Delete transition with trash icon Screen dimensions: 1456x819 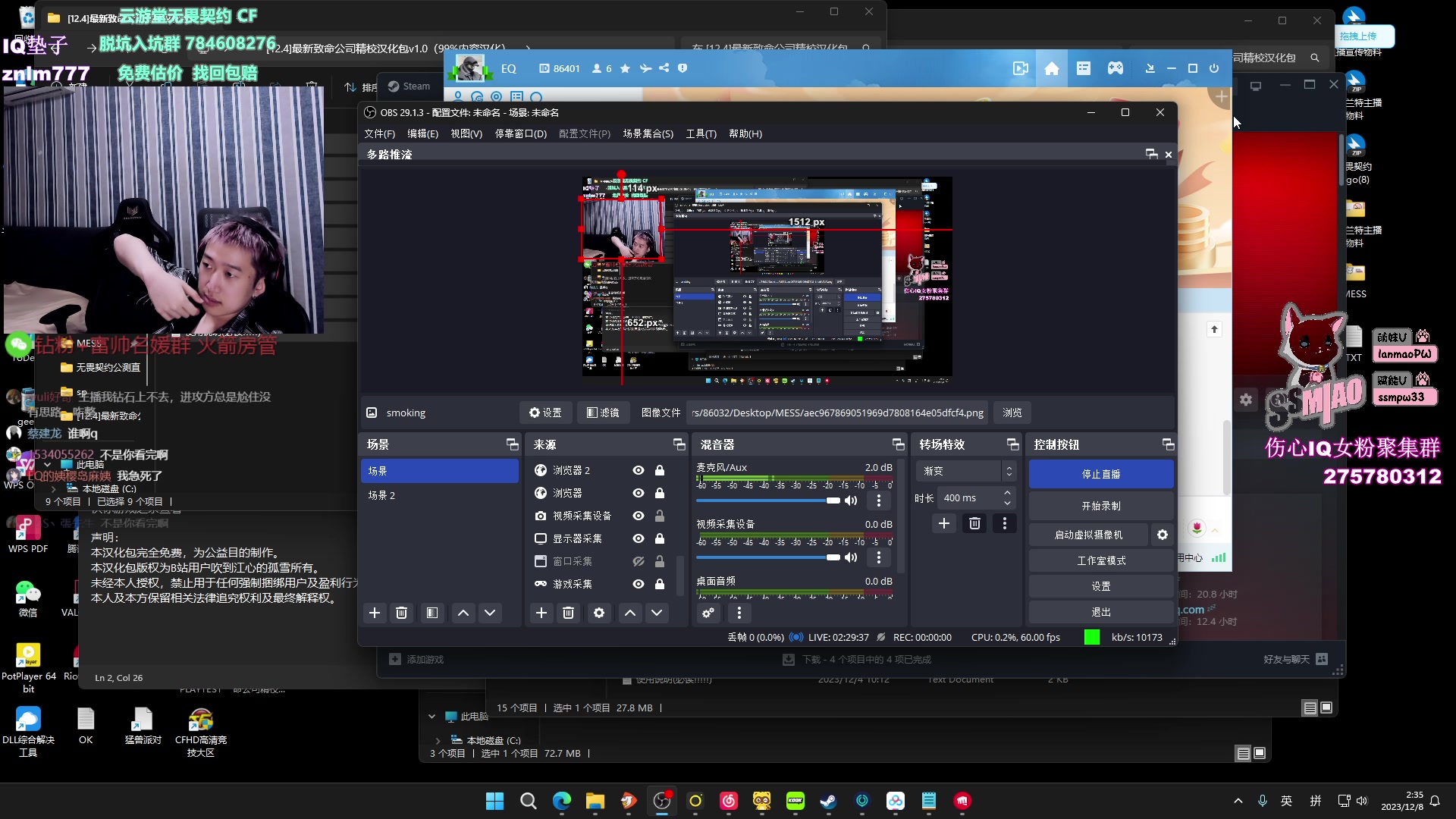pos(975,523)
